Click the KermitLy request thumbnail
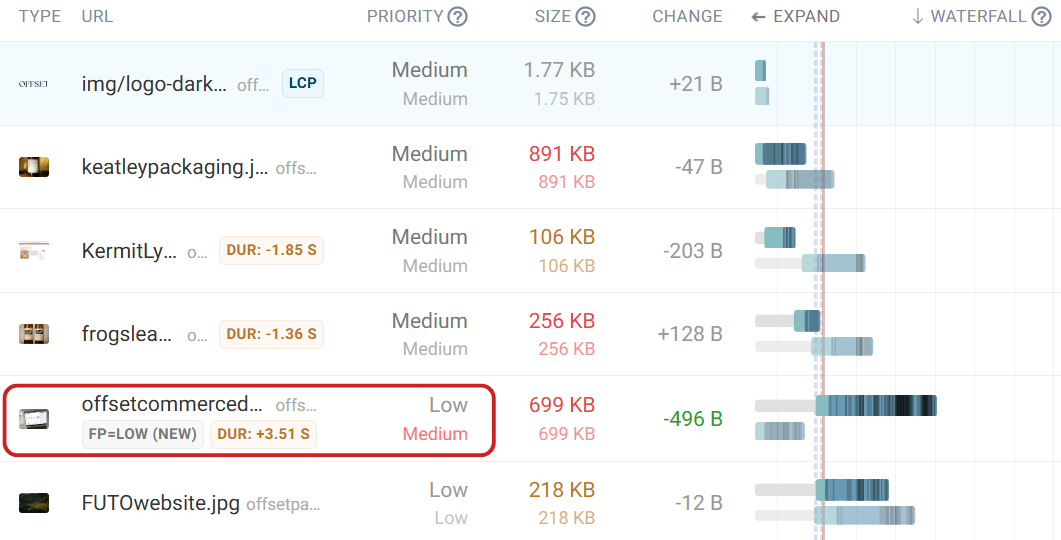 coord(34,251)
